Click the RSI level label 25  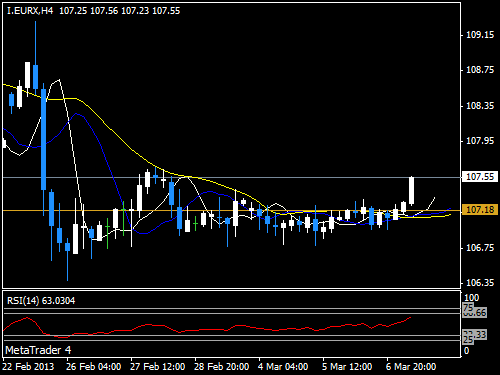[468, 340]
